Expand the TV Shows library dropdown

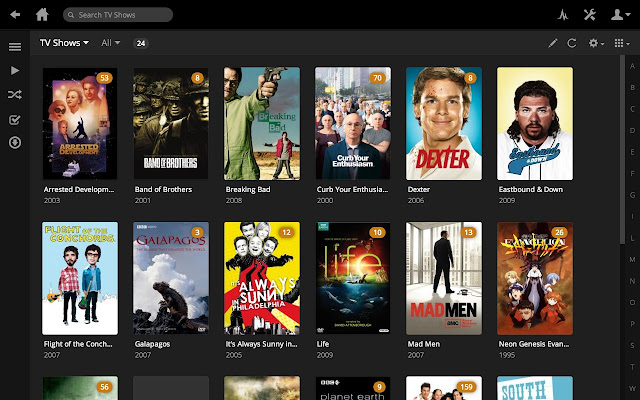coord(64,43)
